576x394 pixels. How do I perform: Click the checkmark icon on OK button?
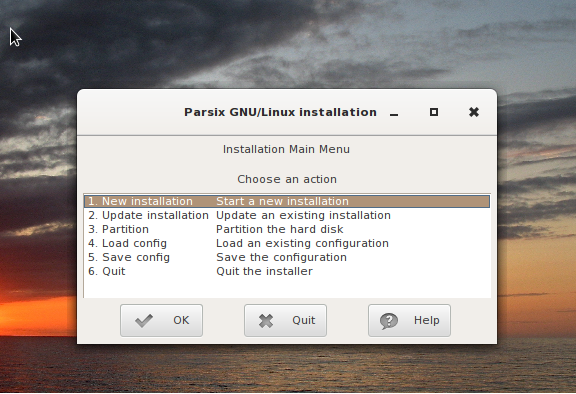[x=144, y=321]
